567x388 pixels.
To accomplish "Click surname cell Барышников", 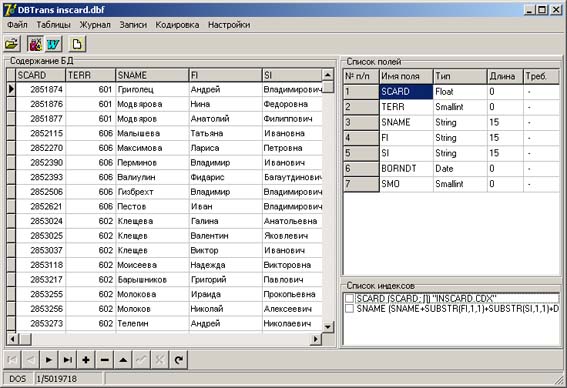I will point(152,280).
